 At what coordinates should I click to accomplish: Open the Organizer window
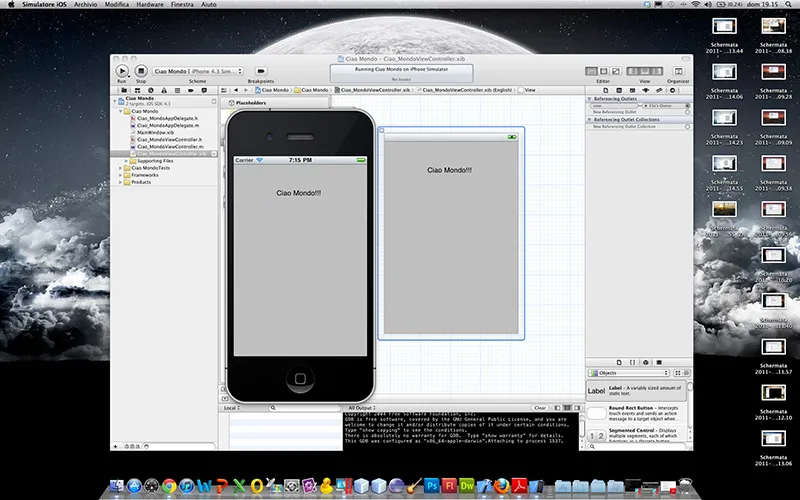point(679,71)
